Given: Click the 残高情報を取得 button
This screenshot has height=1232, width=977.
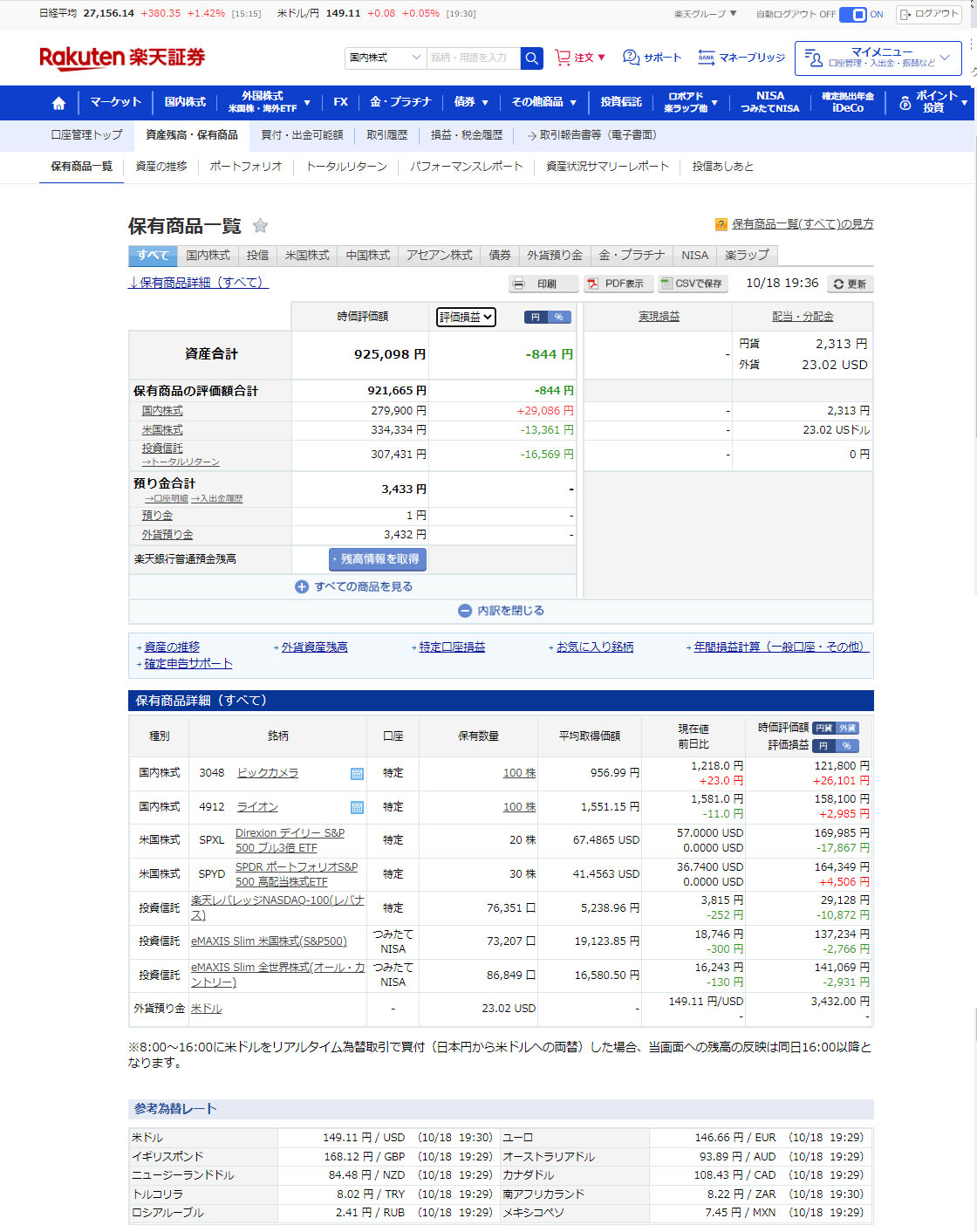Looking at the screenshot, I should click(378, 559).
